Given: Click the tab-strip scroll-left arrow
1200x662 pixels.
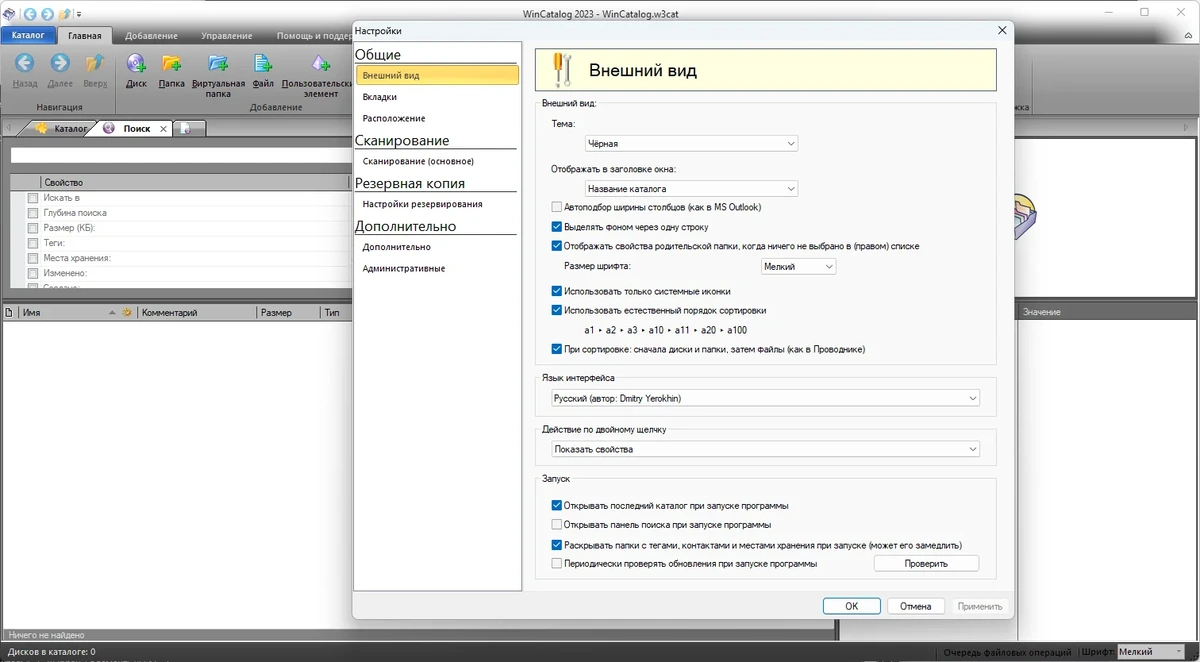Looking at the screenshot, I should coord(8,128).
